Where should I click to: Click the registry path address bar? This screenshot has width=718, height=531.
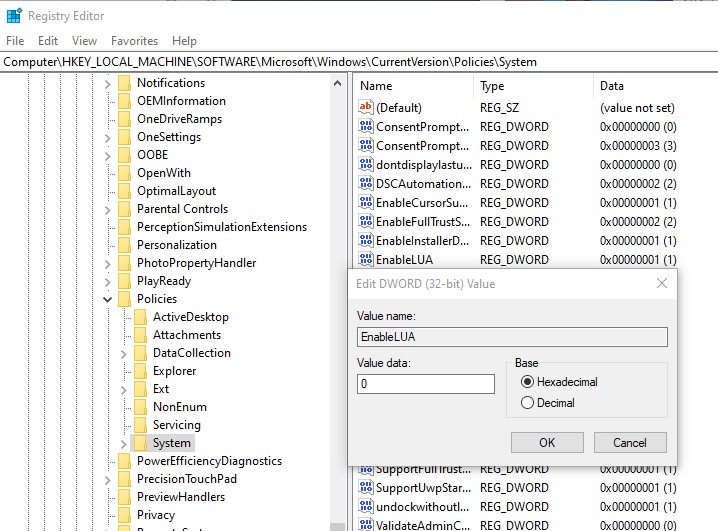(x=359, y=62)
